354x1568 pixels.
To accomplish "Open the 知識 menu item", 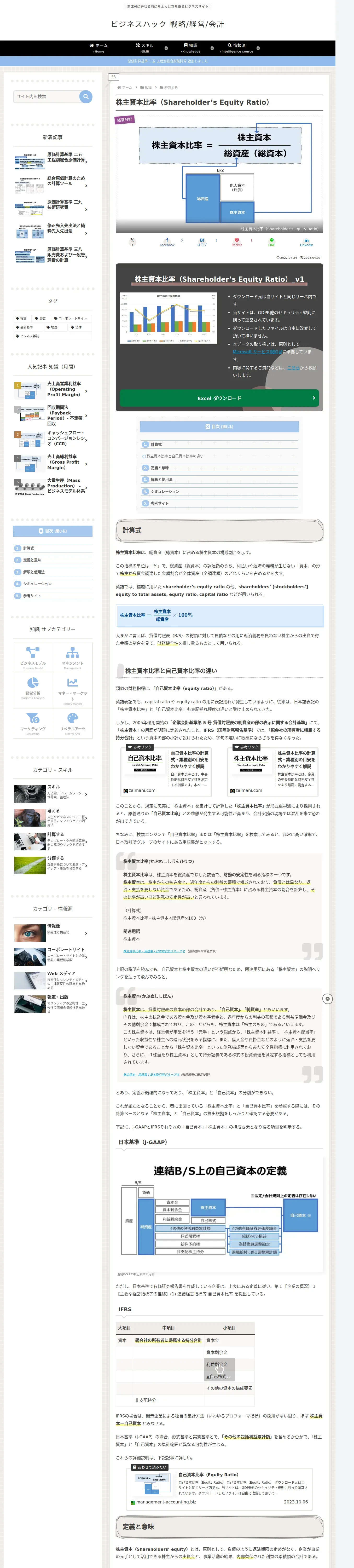I will (190, 48).
